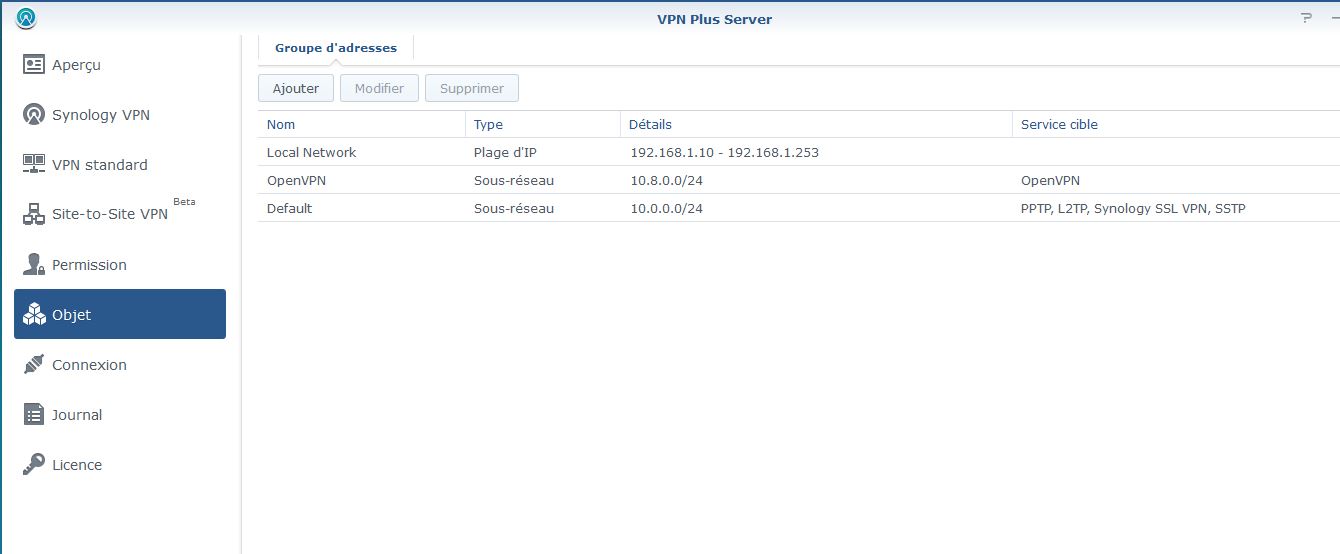
Task: Sort by the Type column header
Action: click(543, 124)
